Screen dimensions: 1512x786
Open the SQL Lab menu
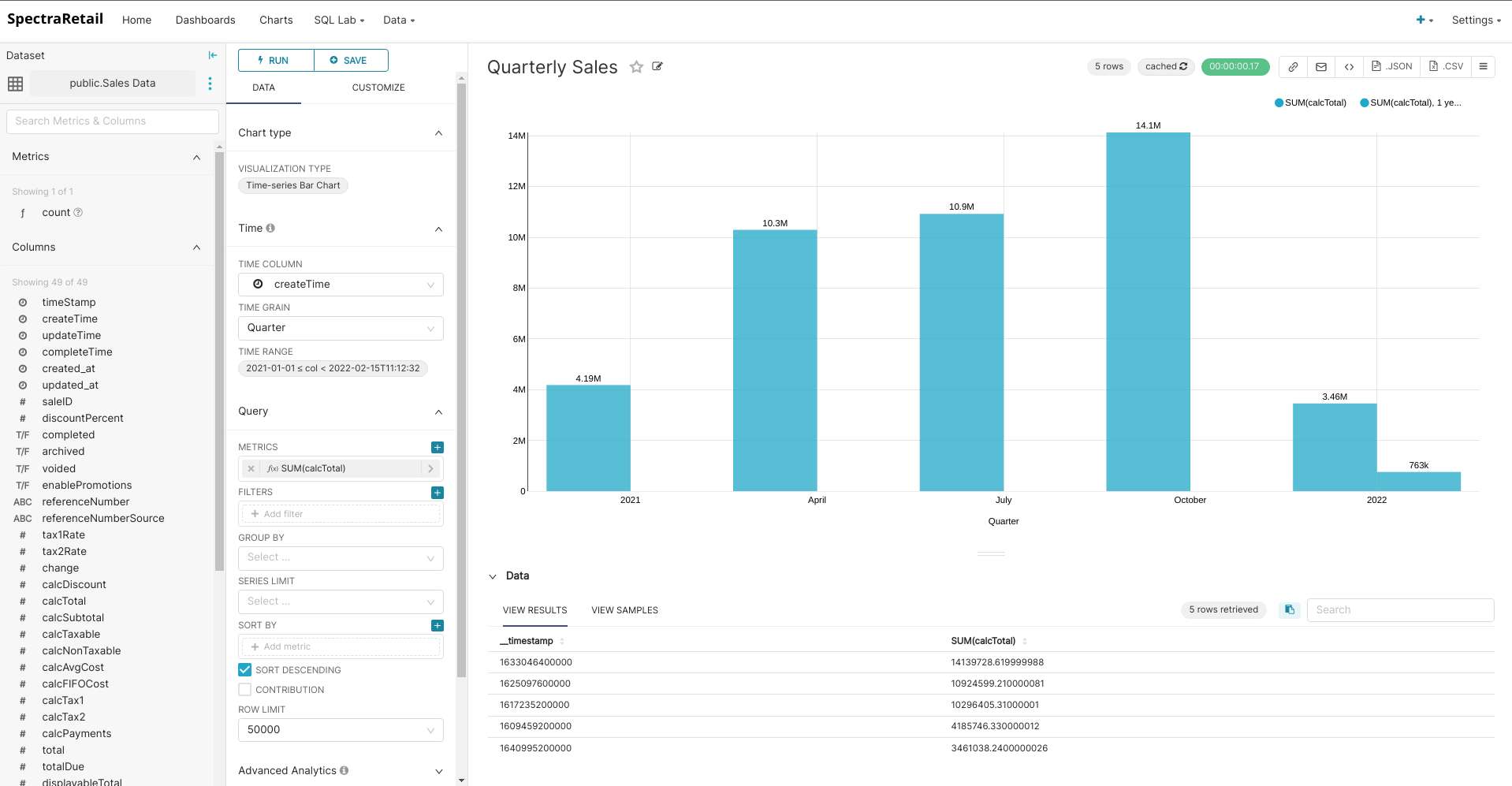tap(338, 20)
